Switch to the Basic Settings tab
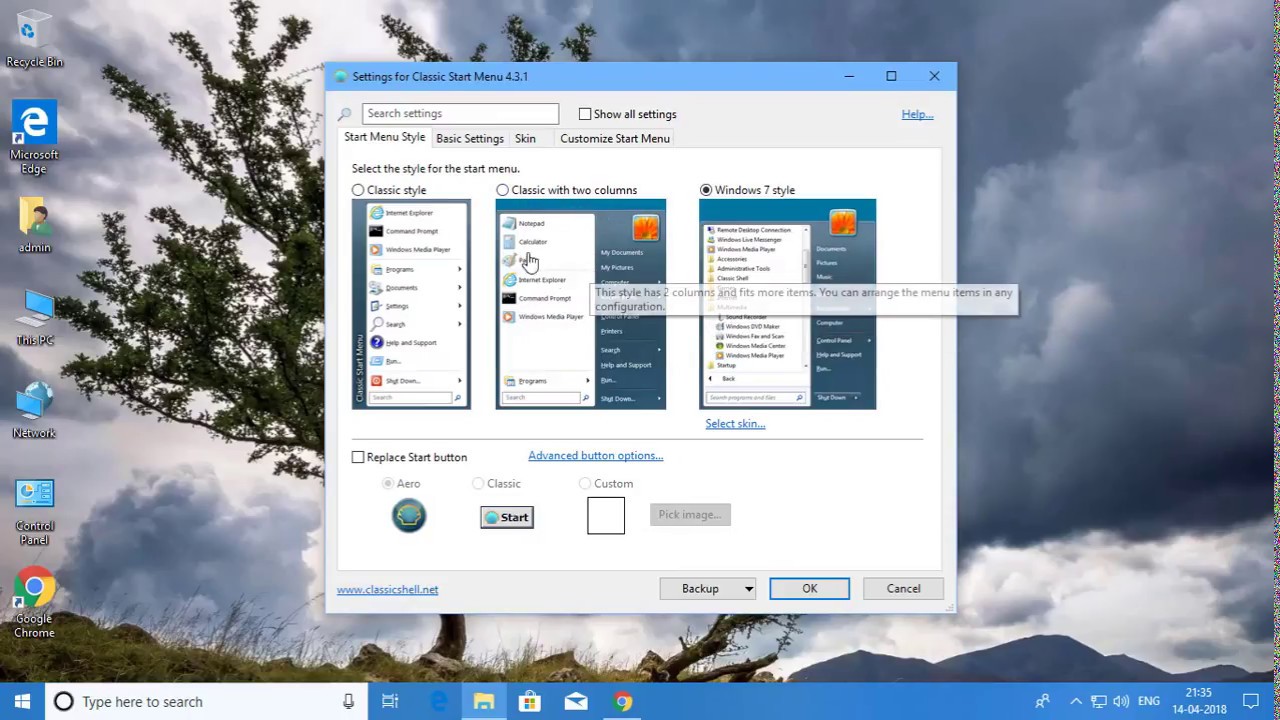This screenshot has height=720, width=1280. [x=470, y=139]
